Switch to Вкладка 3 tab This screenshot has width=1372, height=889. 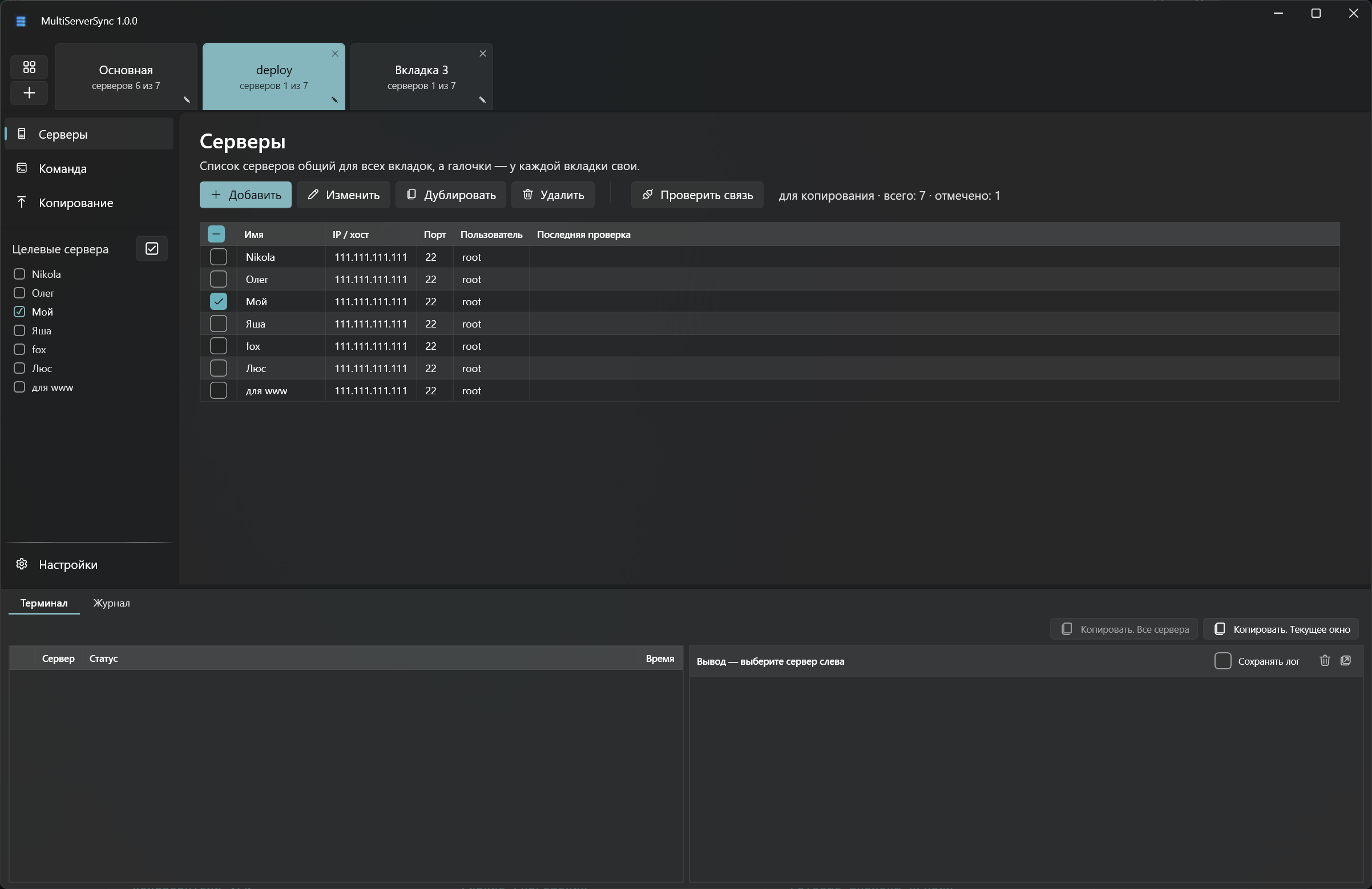coord(421,76)
